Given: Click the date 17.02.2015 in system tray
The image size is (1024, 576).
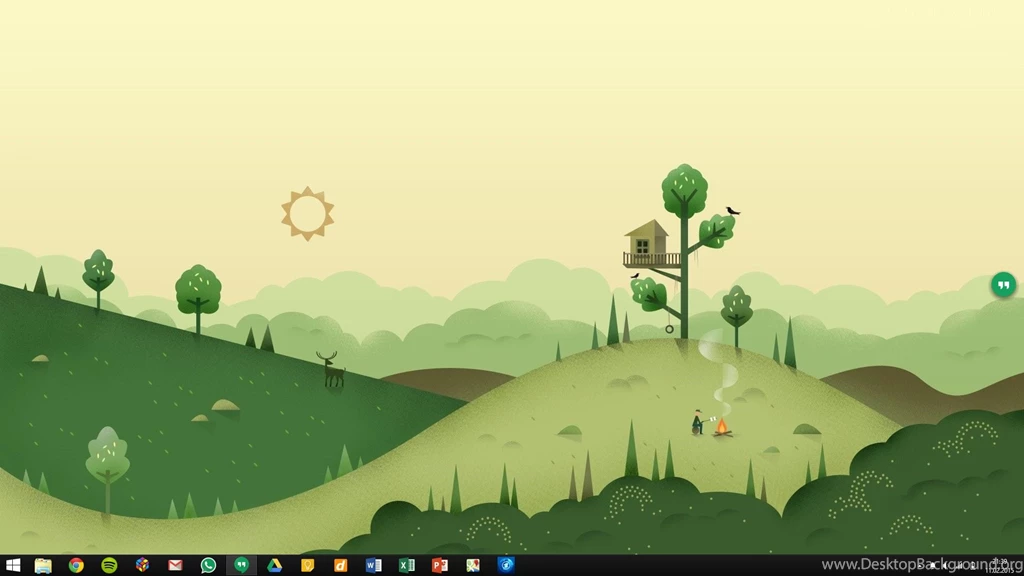Looking at the screenshot, I should point(1001,568).
